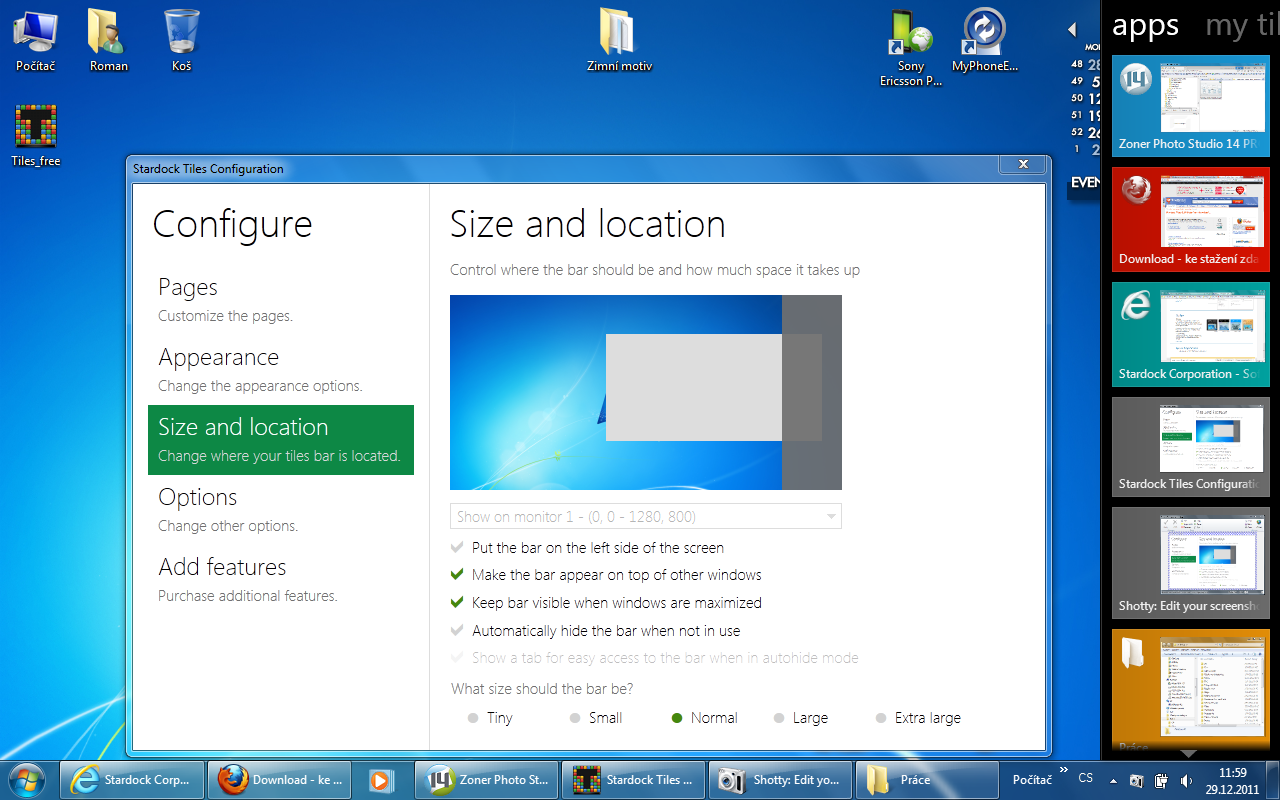The image size is (1280, 800).
Task: Open the Tiles_free desktop icon
Action: pyautogui.click(x=35, y=136)
